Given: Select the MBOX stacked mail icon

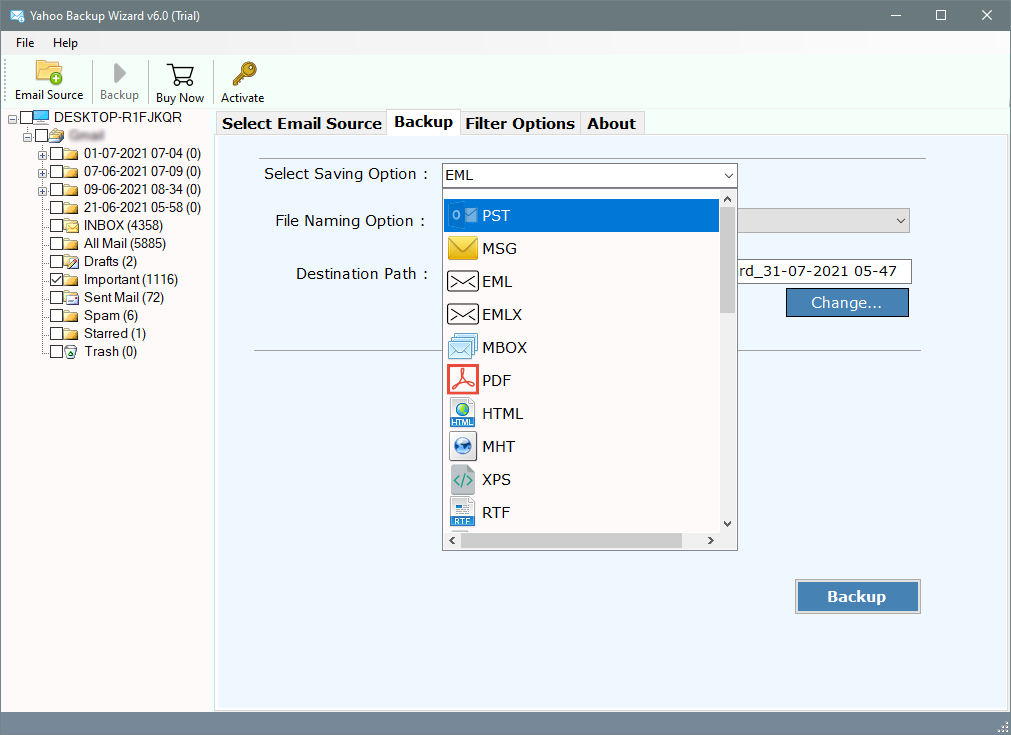Looking at the screenshot, I should (x=462, y=347).
